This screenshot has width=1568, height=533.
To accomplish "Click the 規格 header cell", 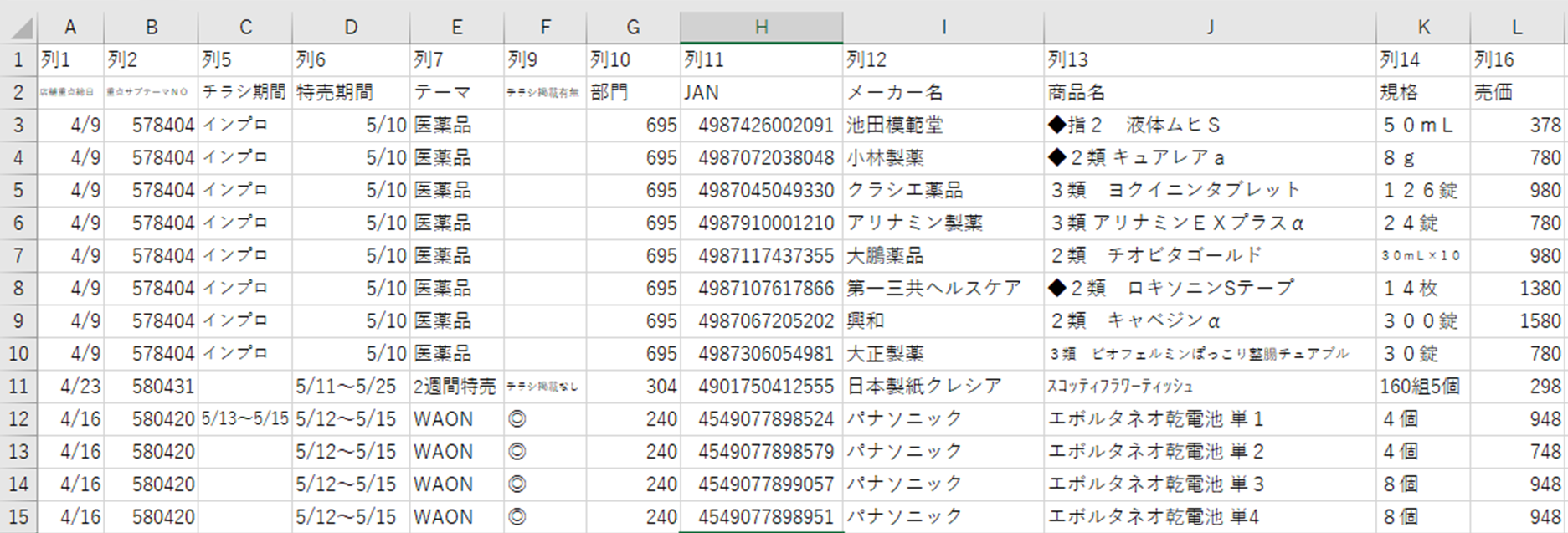I will pos(1423,92).
